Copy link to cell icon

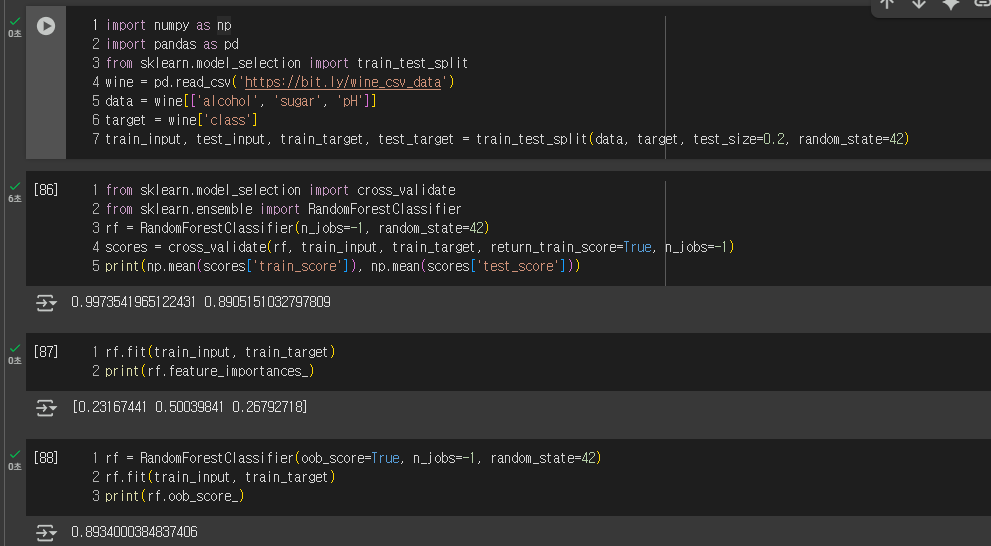[983, 4]
